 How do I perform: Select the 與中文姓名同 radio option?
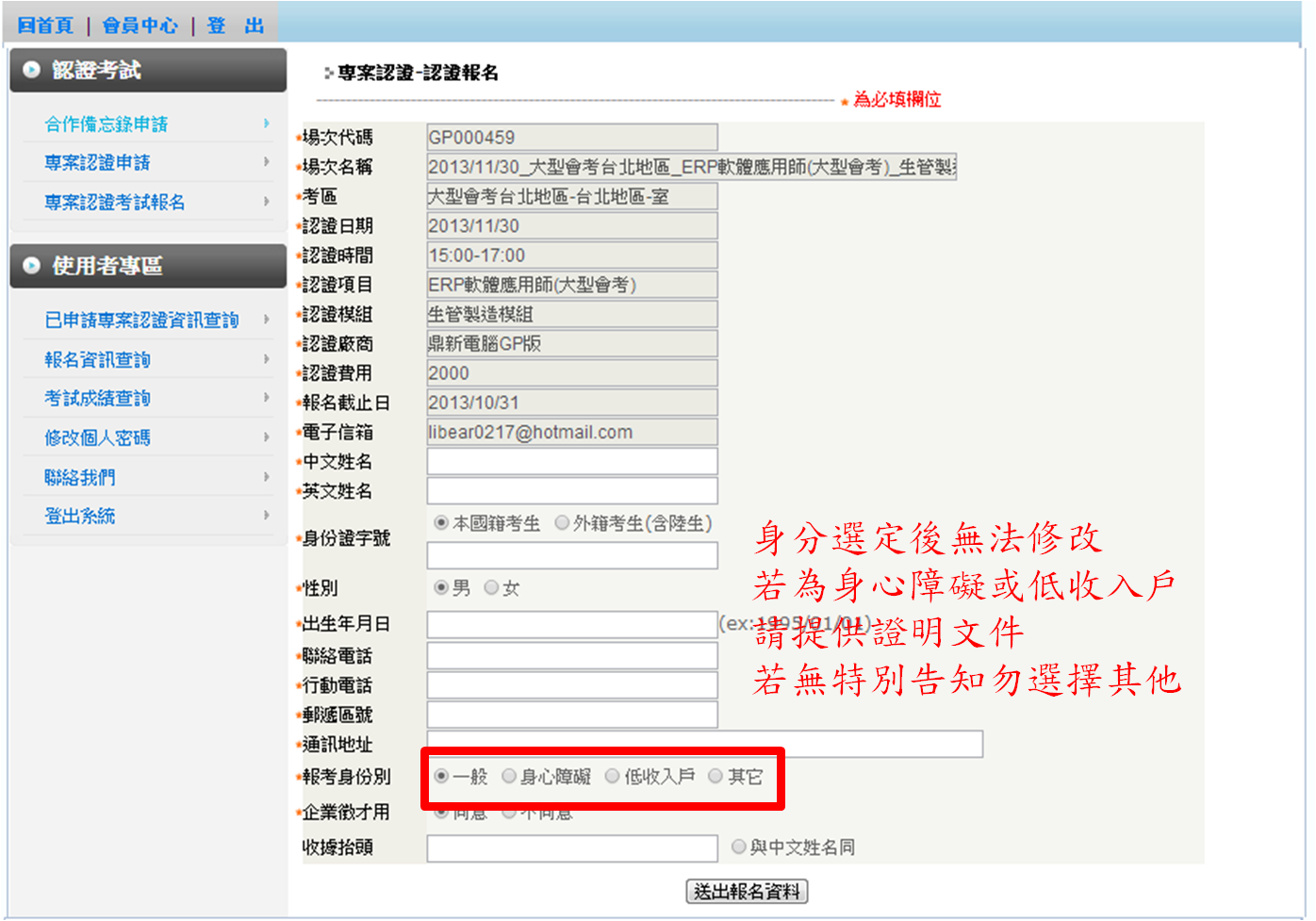739,847
